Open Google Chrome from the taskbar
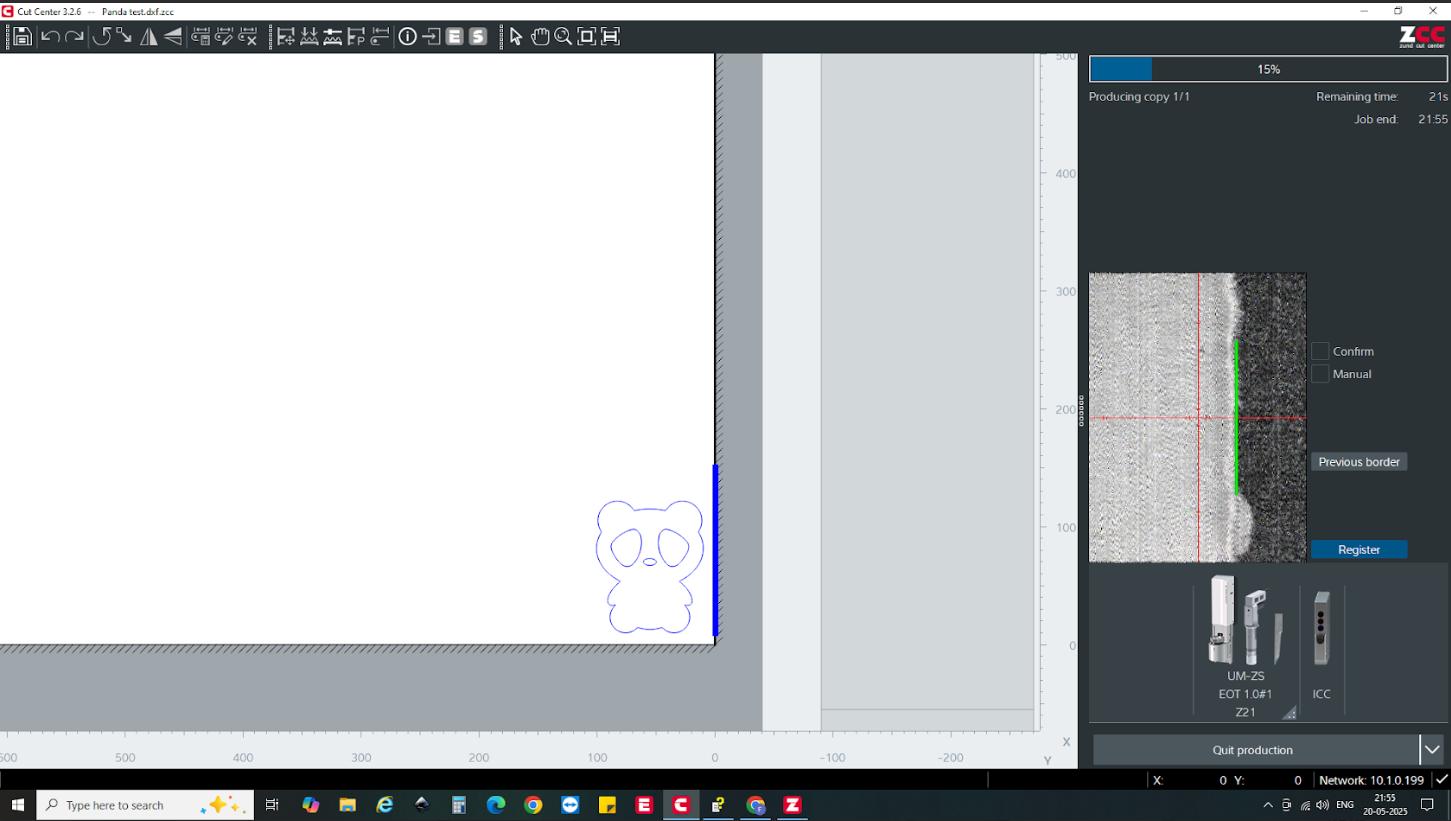This screenshot has height=821, width=1451. [x=533, y=805]
